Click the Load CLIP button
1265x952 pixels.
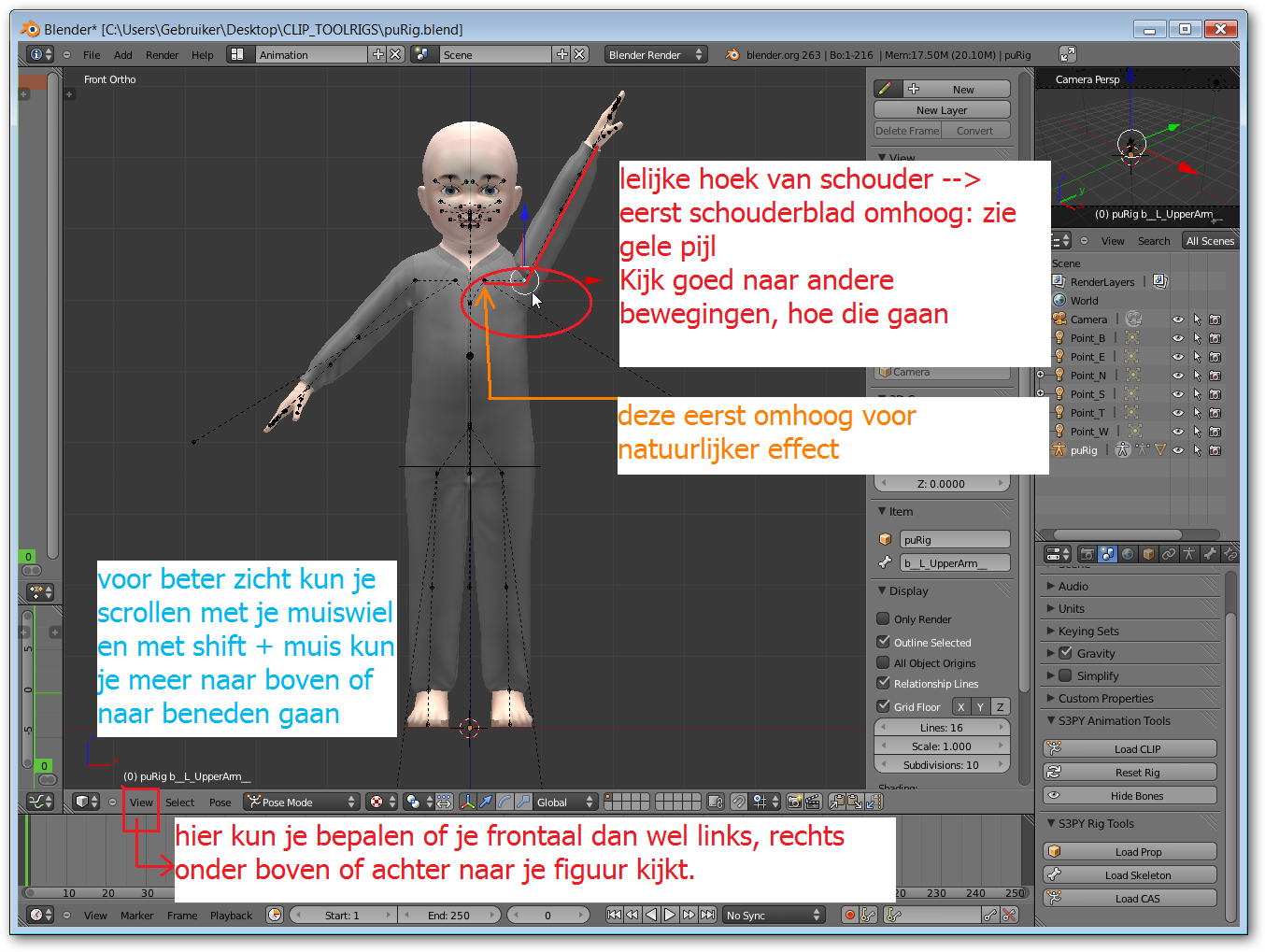point(1129,748)
